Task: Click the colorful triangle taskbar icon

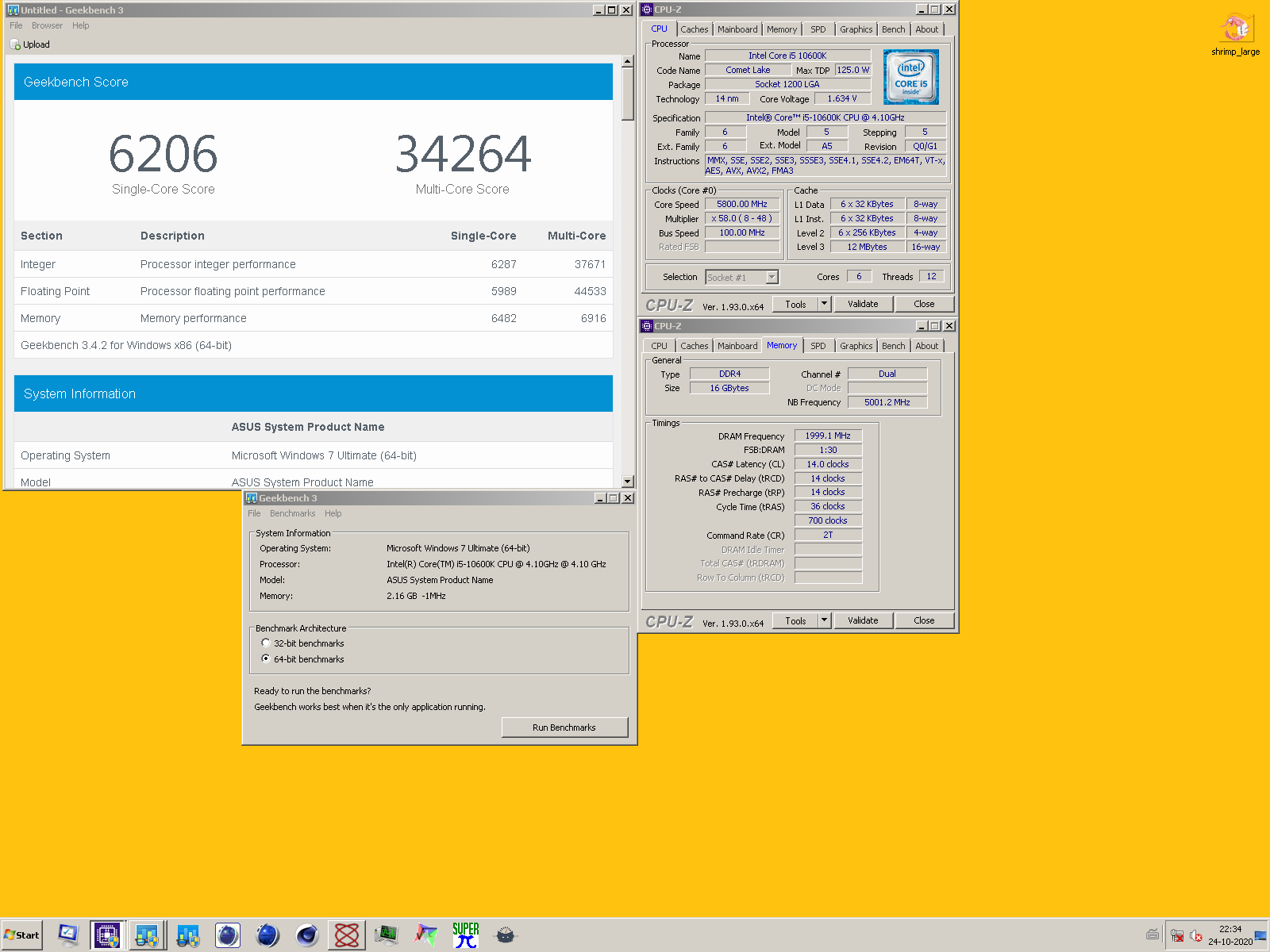Action: click(426, 935)
